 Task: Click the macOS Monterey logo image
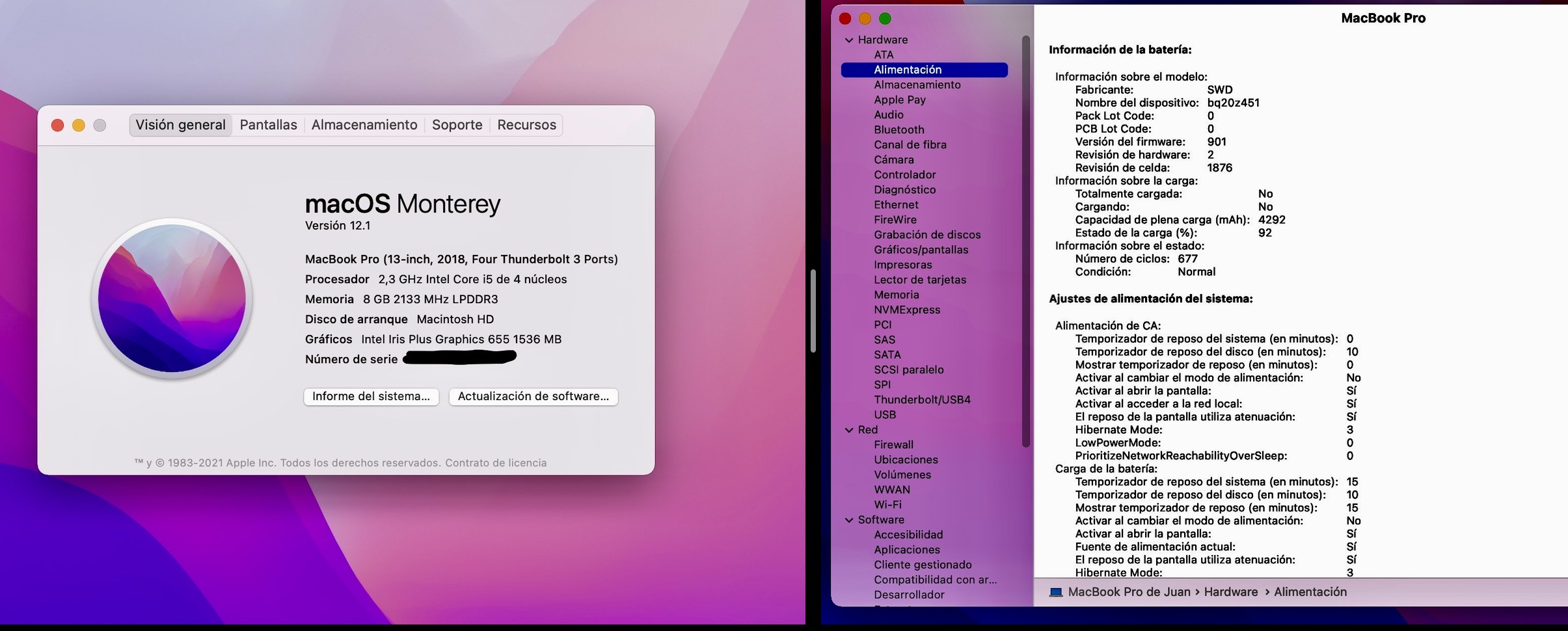click(x=172, y=299)
